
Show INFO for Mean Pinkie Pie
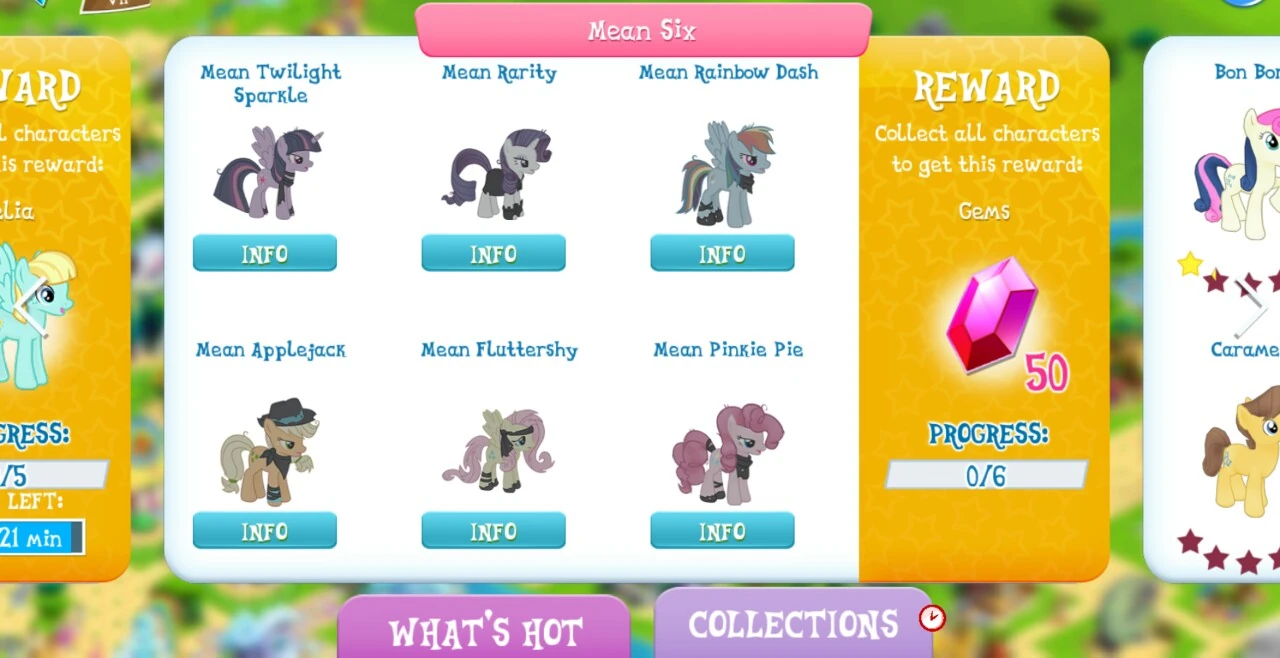click(722, 531)
